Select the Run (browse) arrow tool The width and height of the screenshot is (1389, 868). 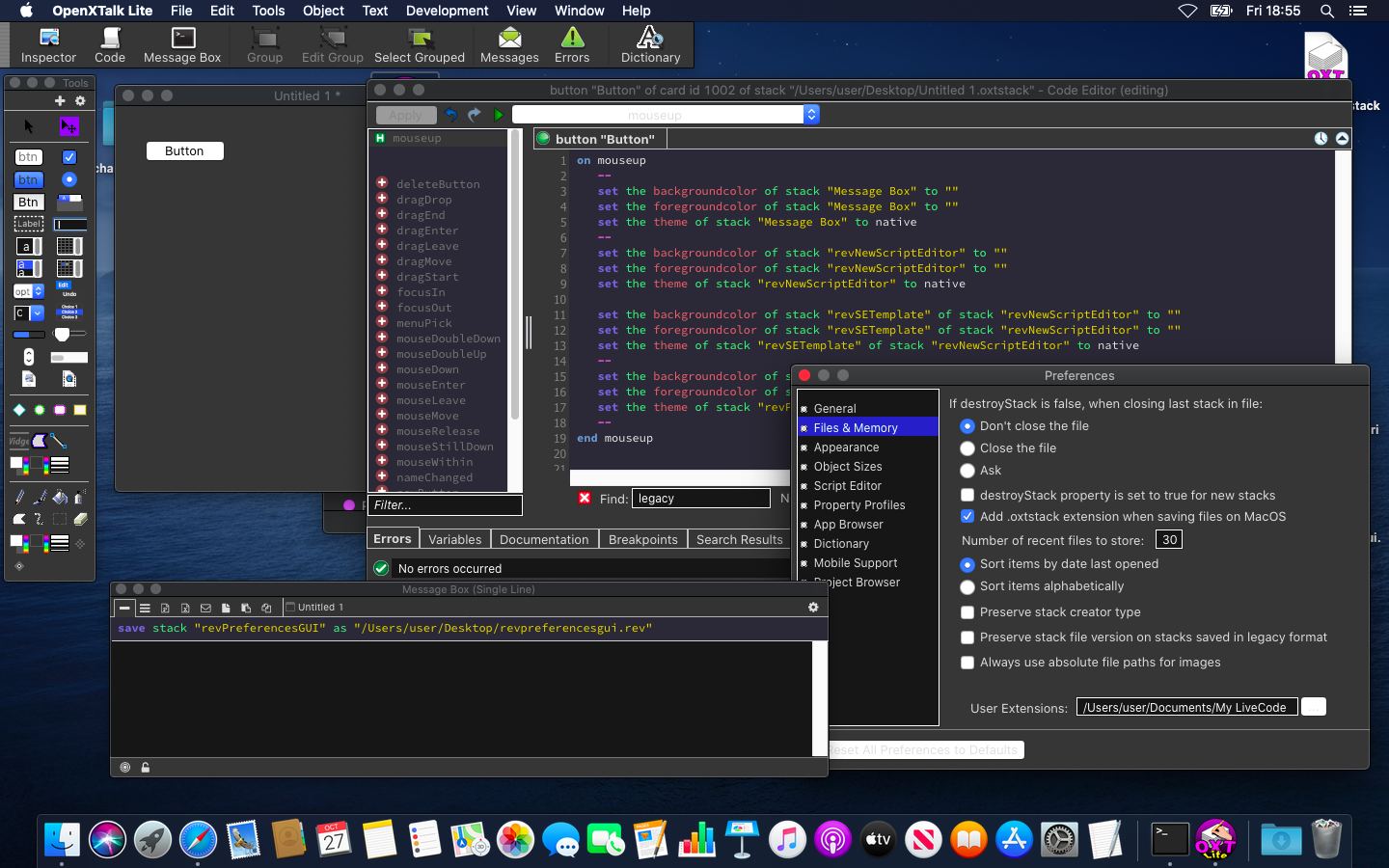pyautogui.click(x=29, y=126)
